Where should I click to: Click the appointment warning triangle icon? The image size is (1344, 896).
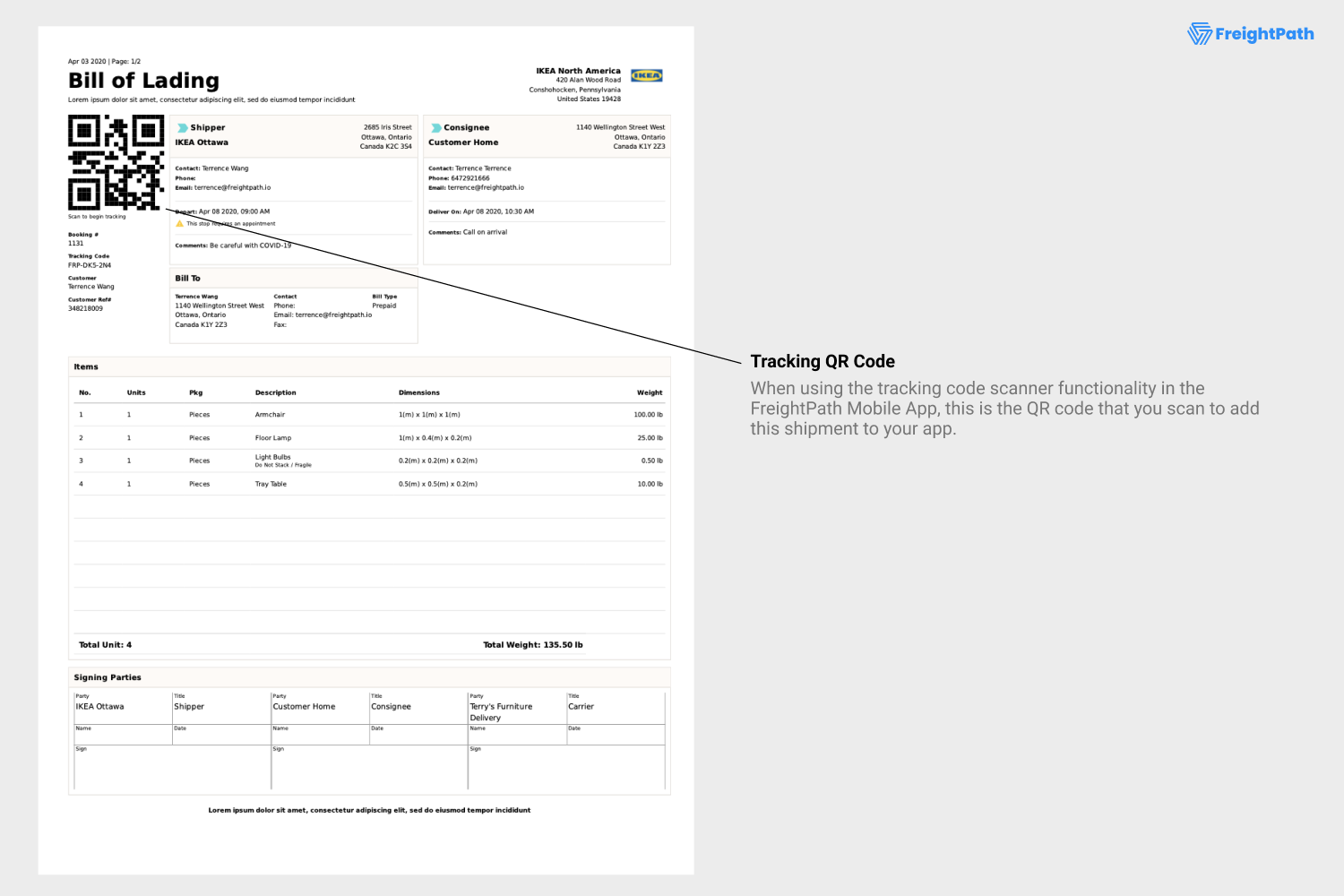pos(179,224)
